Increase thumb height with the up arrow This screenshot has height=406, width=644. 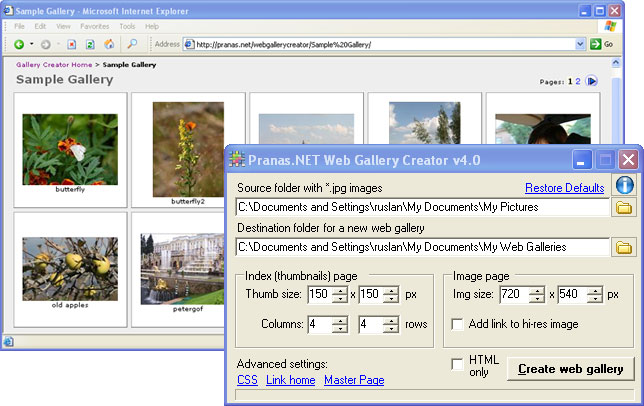tap(391, 291)
